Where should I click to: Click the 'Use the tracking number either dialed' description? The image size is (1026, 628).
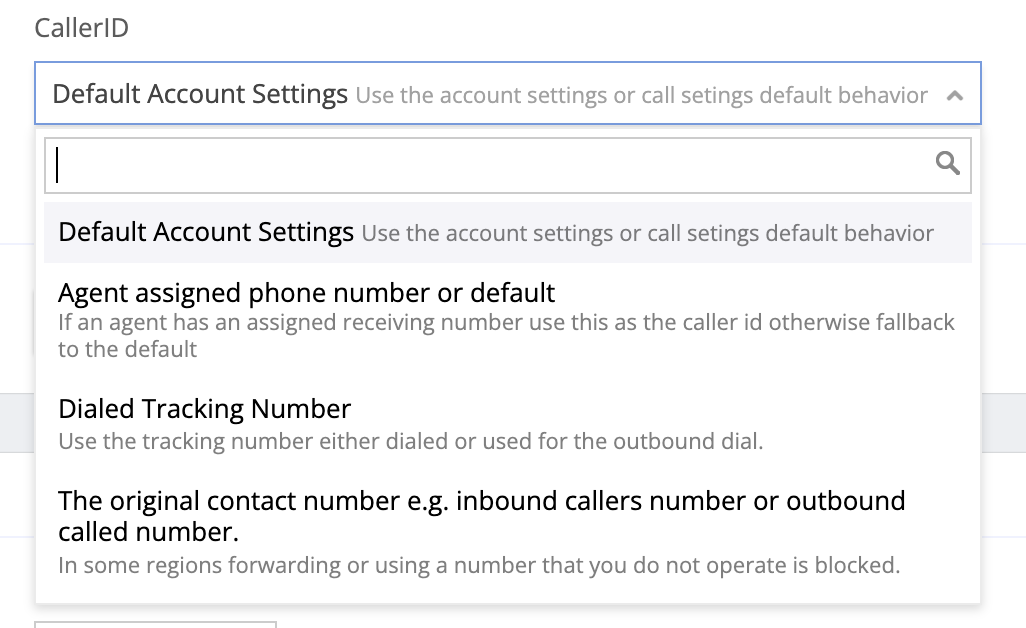[x=410, y=441]
